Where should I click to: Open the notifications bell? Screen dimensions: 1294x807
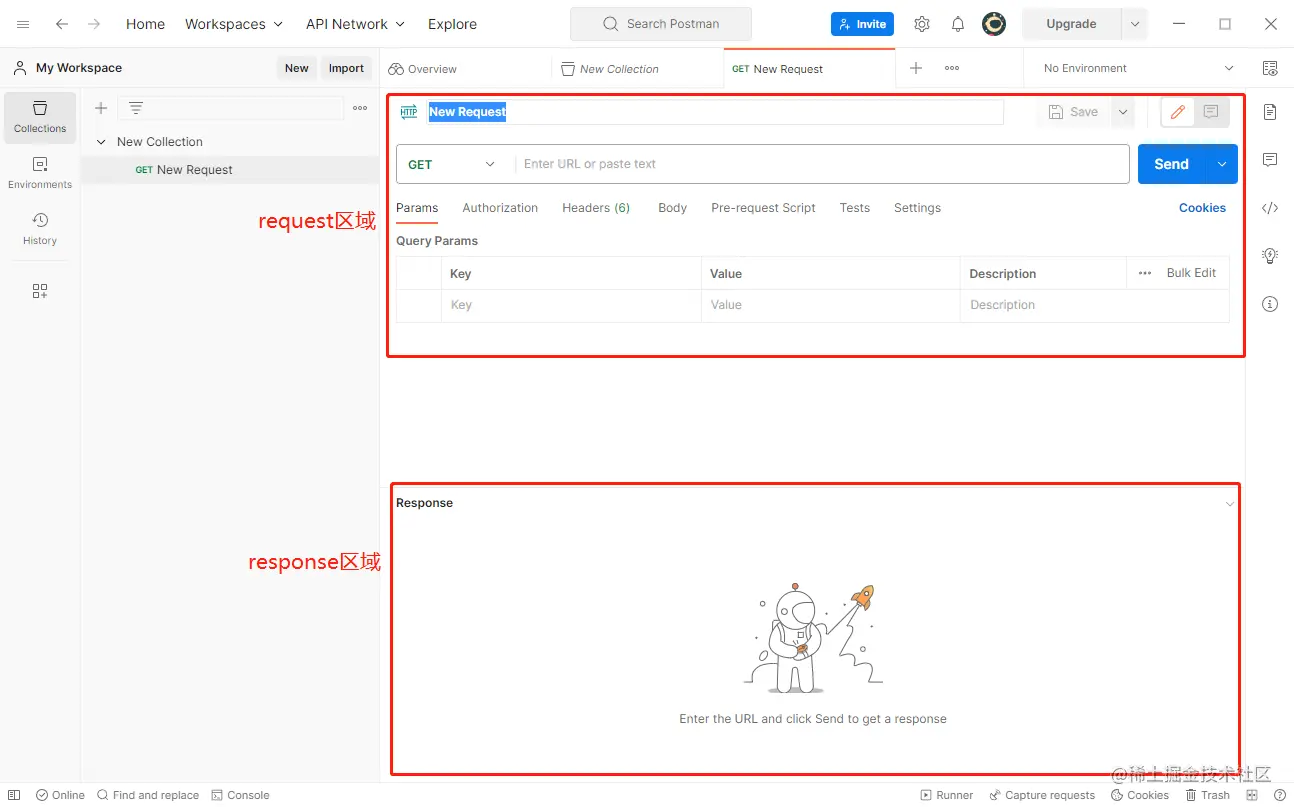pyautogui.click(x=958, y=24)
